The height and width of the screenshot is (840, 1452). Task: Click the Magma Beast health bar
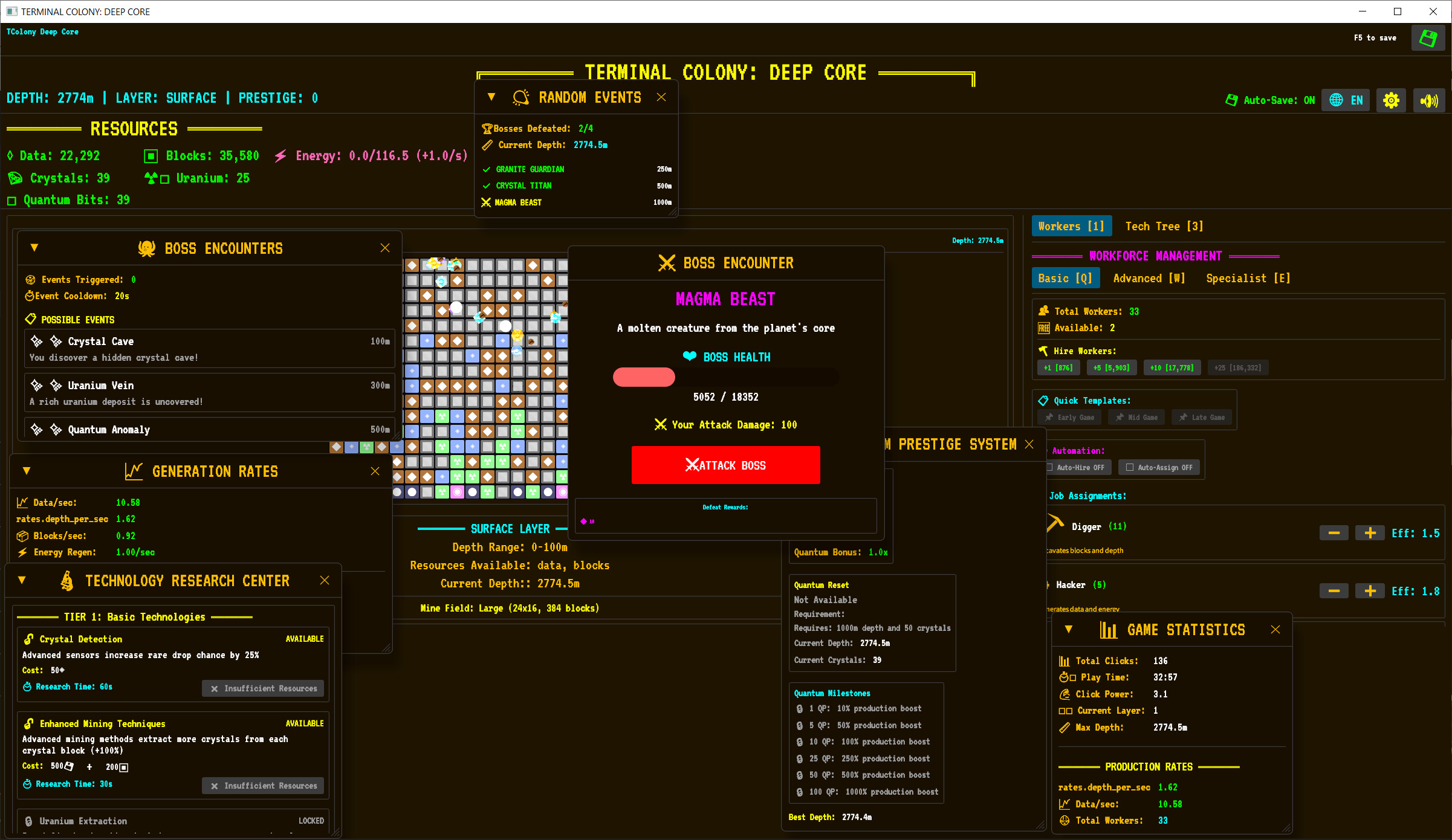click(x=725, y=377)
